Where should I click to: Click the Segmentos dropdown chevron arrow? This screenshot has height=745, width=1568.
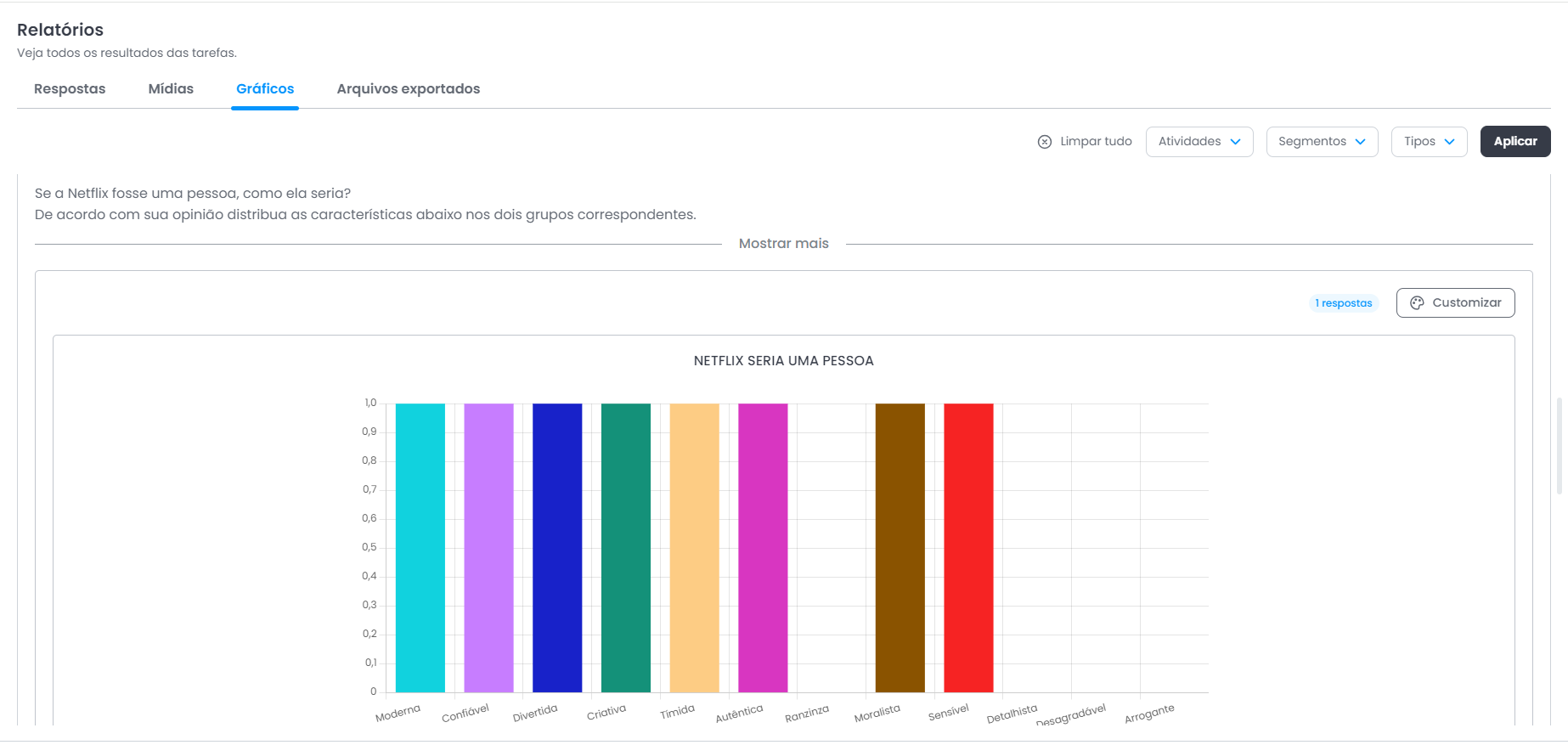pos(1361,142)
